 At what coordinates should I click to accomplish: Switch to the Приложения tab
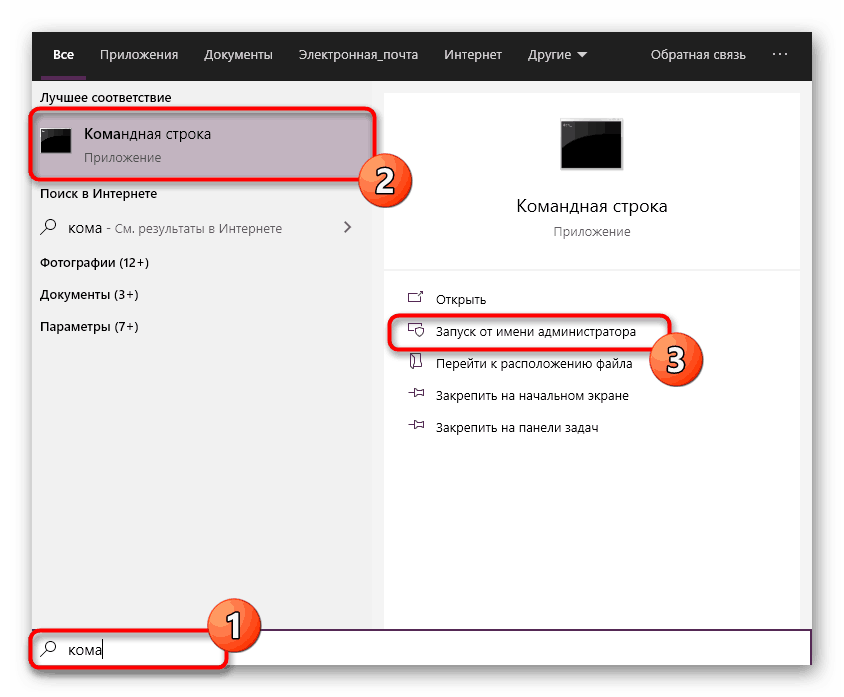(x=138, y=55)
